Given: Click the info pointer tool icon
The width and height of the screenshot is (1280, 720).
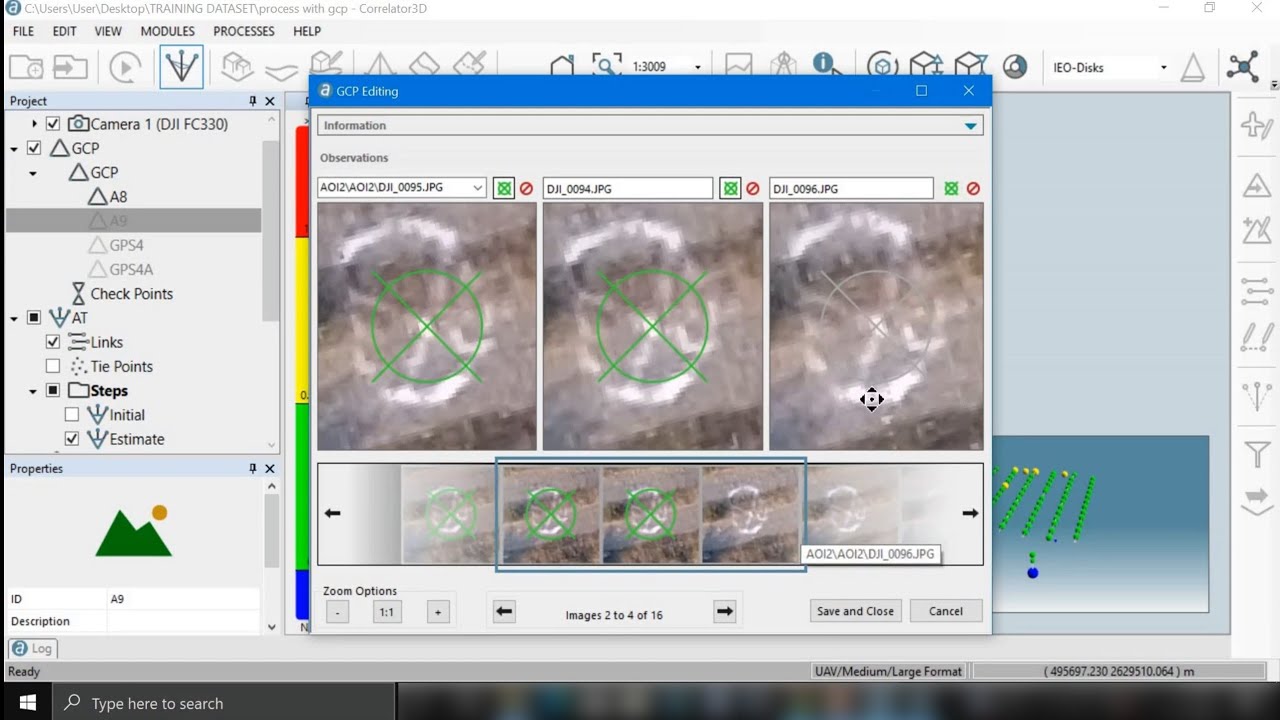Looking at the screenshot, I should 826,65.
